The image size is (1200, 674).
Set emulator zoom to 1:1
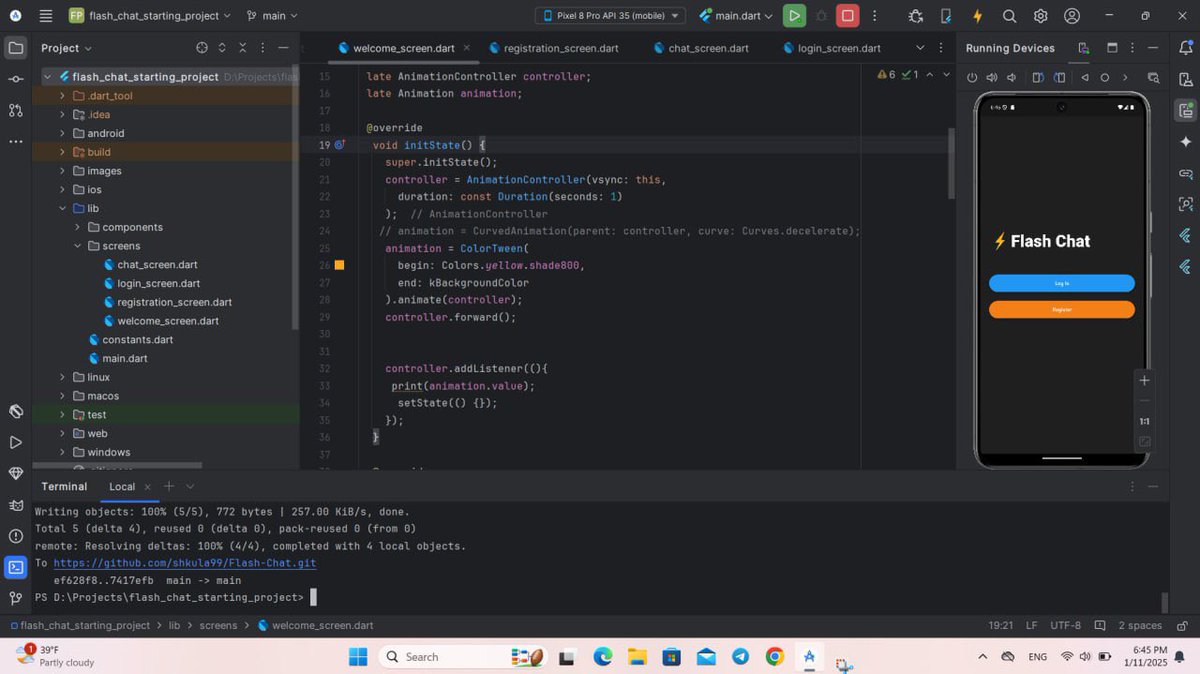[1145, 421]
